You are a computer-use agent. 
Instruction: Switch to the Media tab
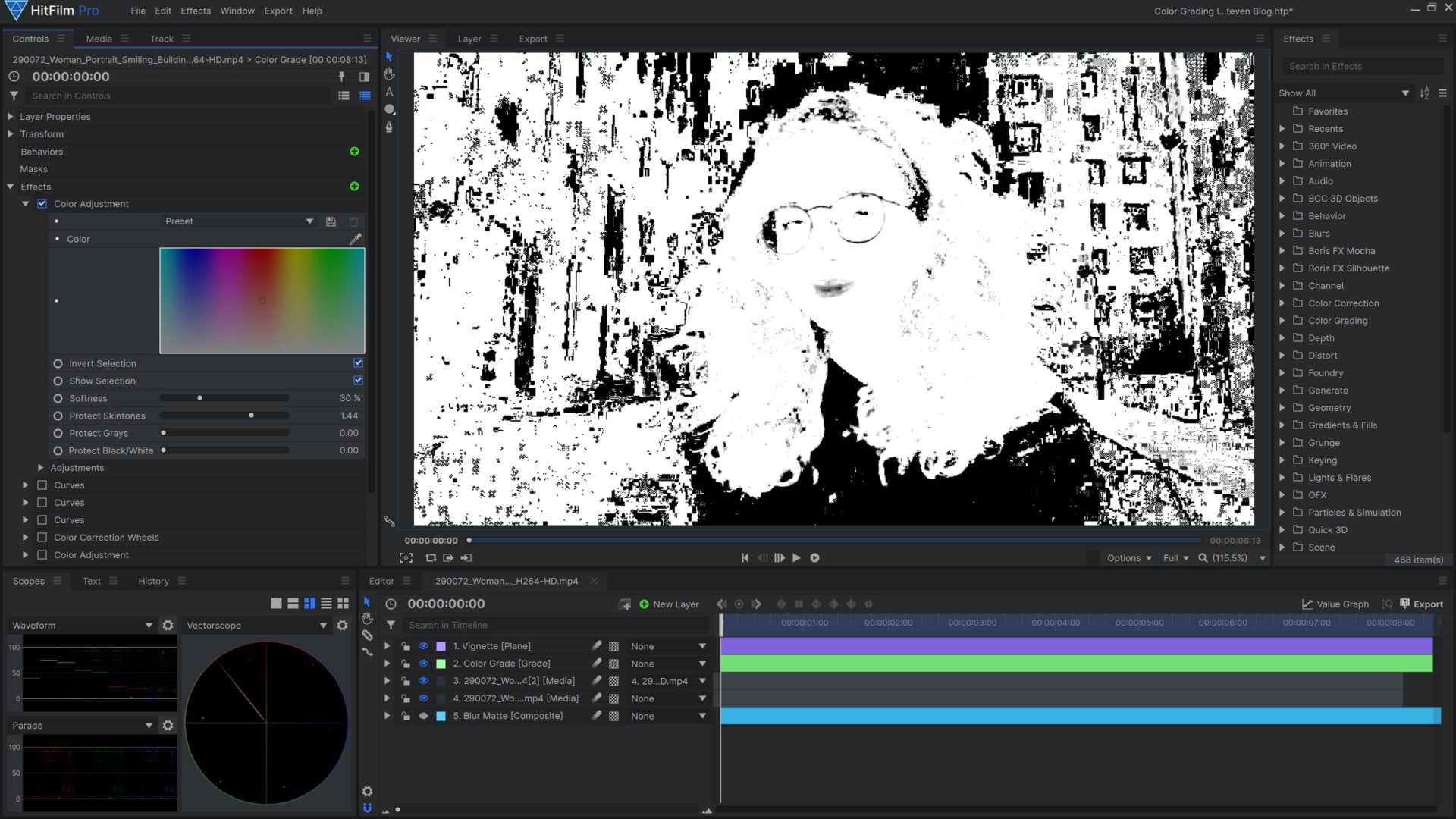pyautogui.click(x=99, y=39)
